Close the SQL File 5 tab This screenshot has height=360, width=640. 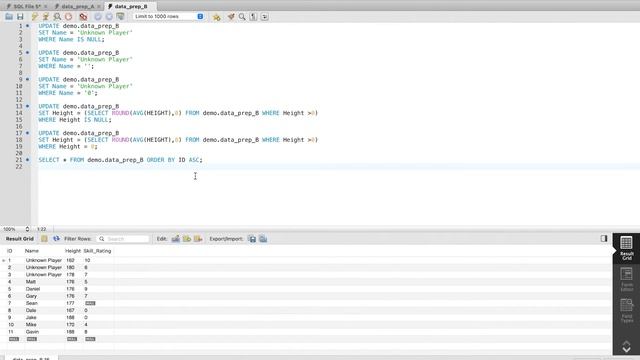pos(45,7)
